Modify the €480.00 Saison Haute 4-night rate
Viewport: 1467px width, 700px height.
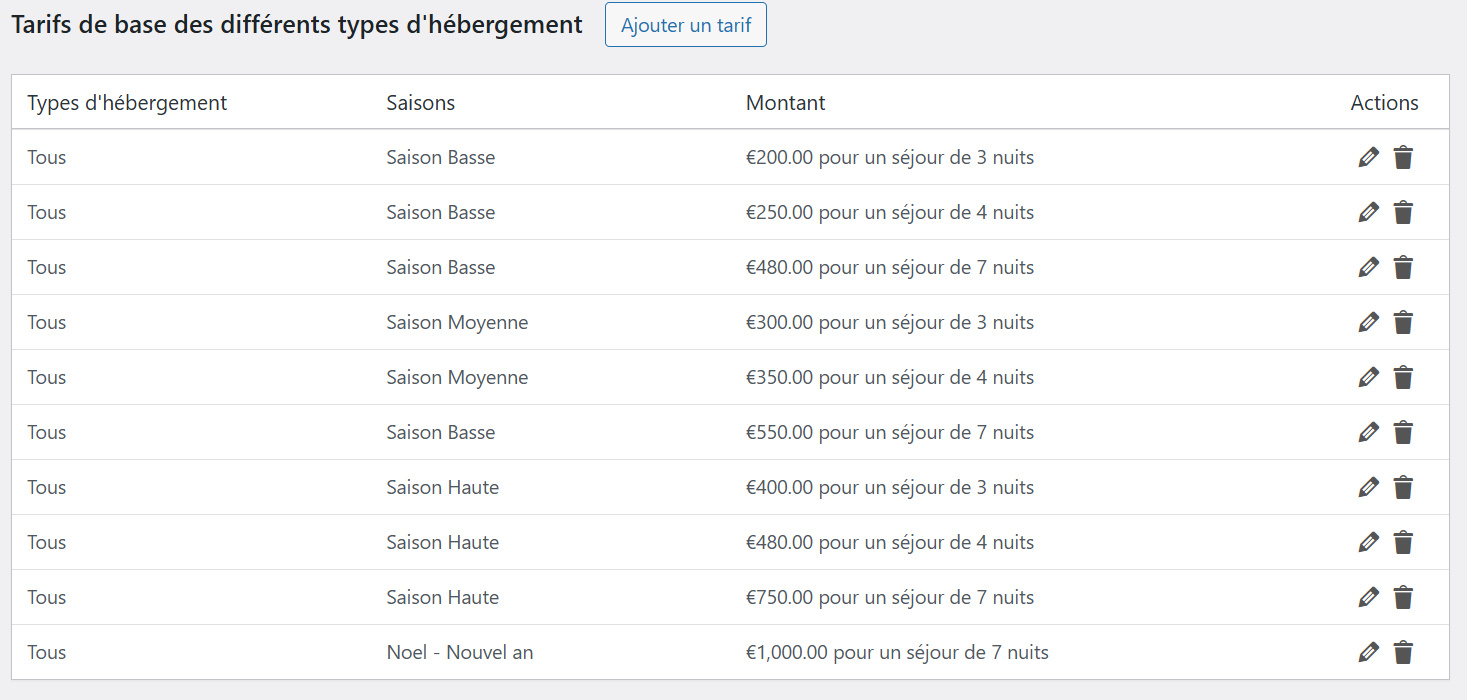click(x=1368, y=542)
